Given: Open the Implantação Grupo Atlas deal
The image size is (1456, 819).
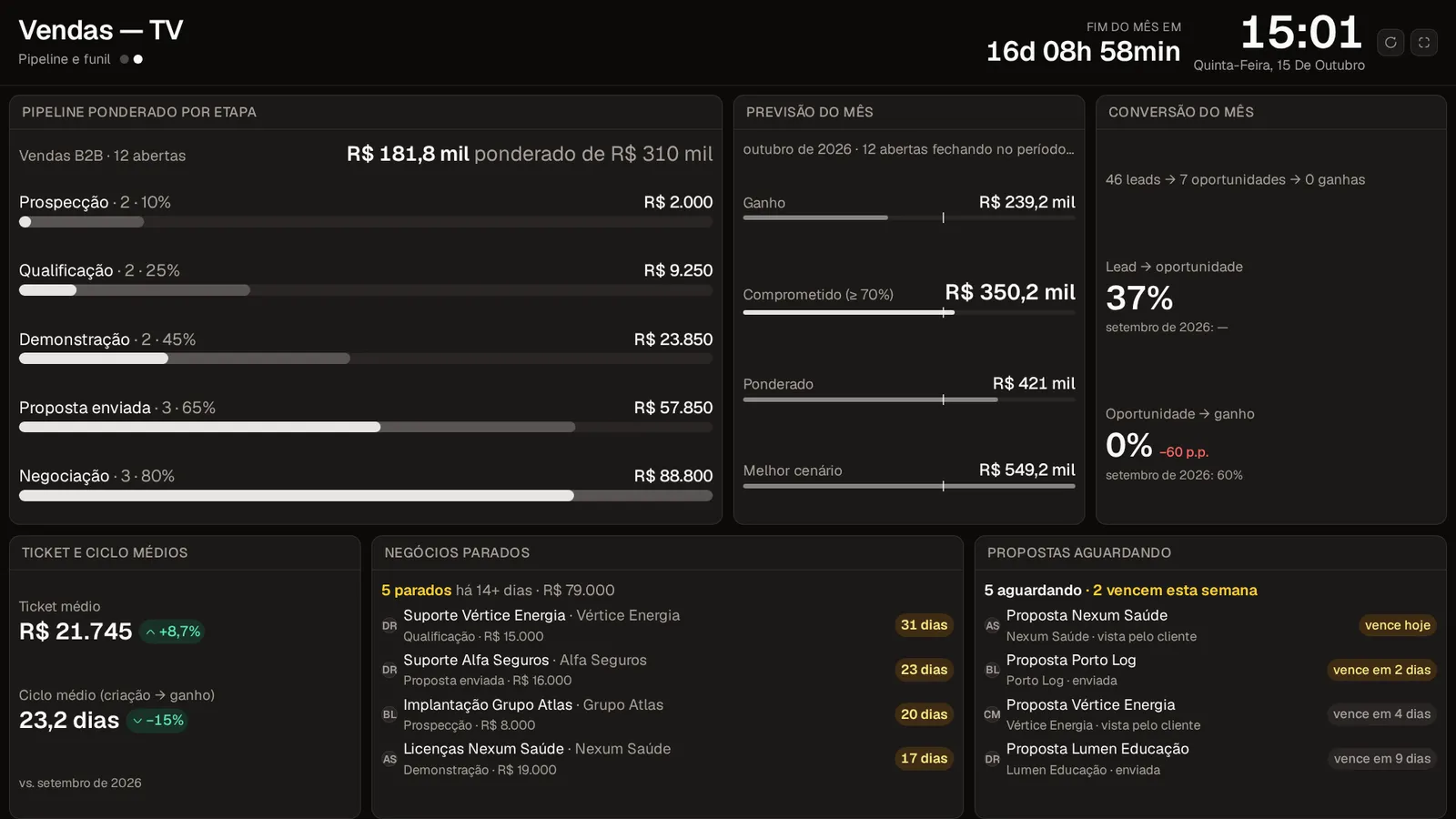Looking at the screenshot, I should (667, 714).
